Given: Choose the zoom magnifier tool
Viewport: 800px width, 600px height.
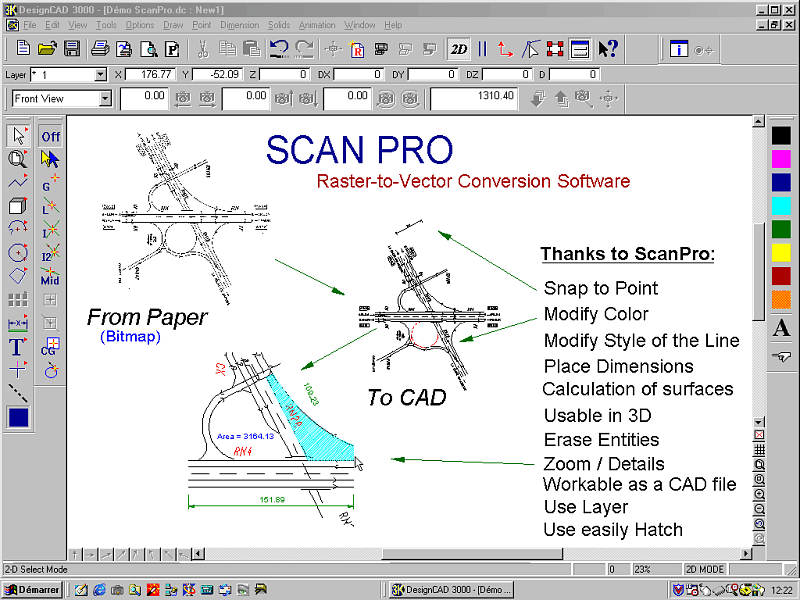Looking at the screenshot, I should (18, 159).
